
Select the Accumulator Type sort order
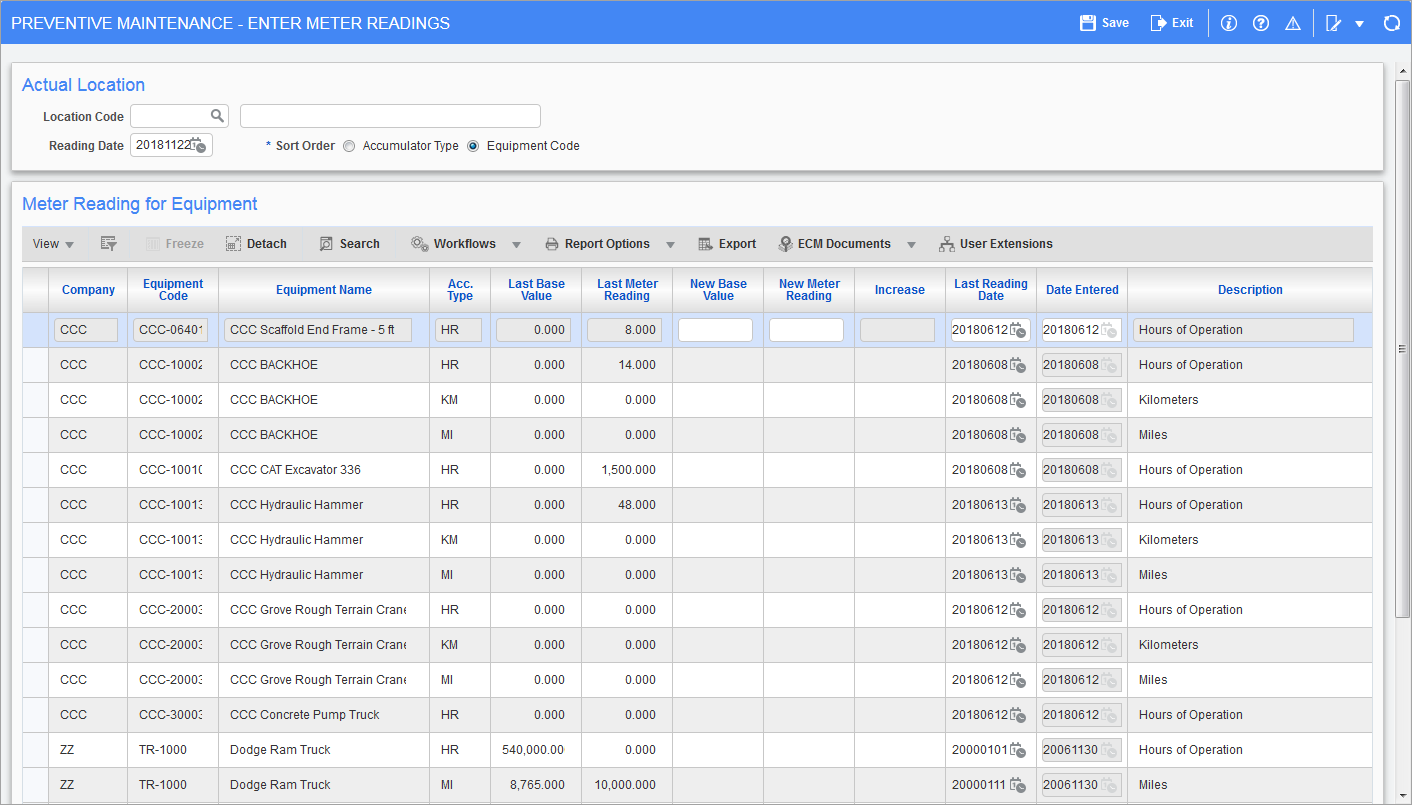tap(349, 146)
